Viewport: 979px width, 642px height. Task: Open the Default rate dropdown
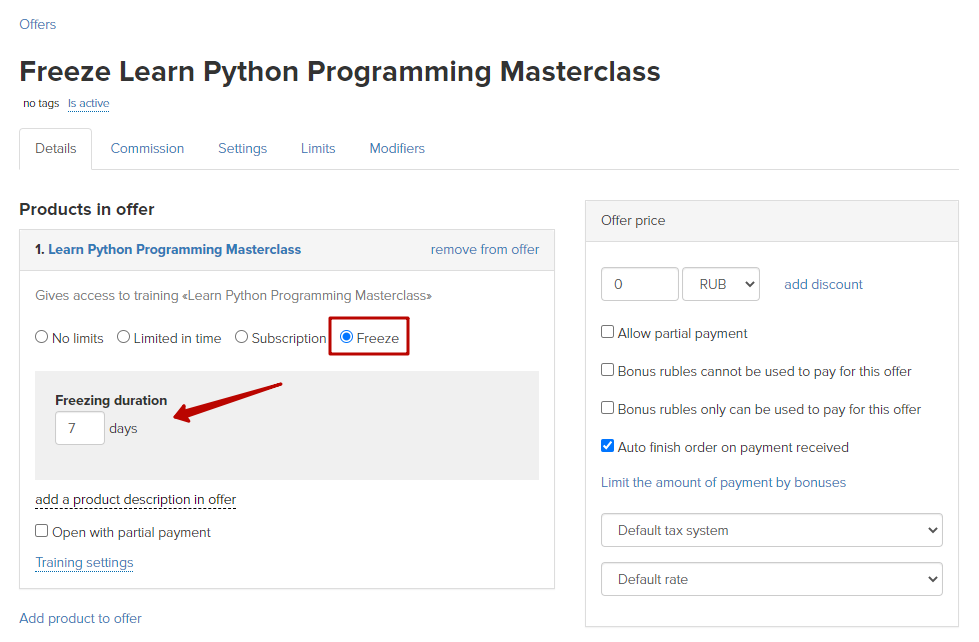[x=772, y=580]
